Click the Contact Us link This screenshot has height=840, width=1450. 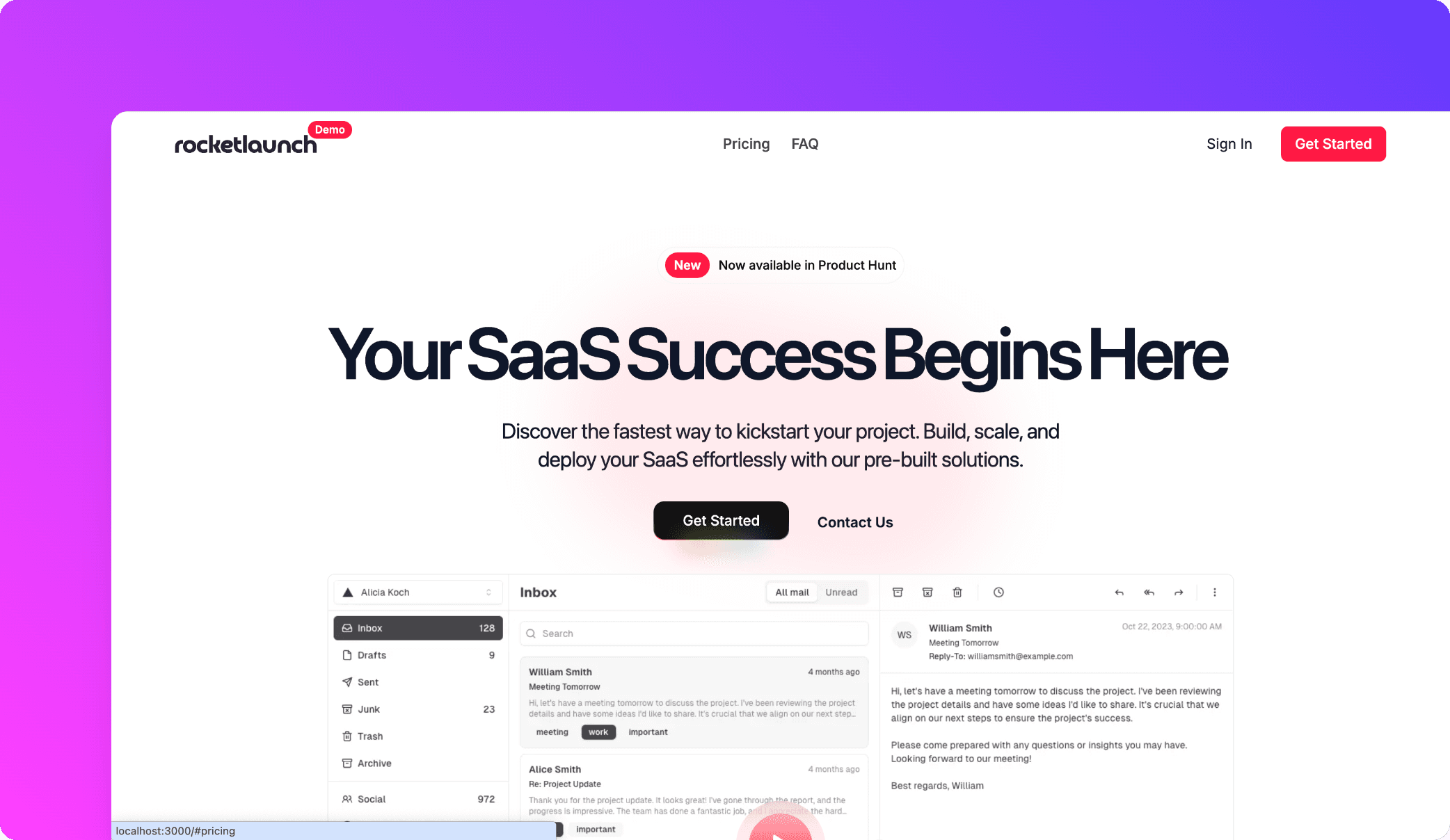854,521
